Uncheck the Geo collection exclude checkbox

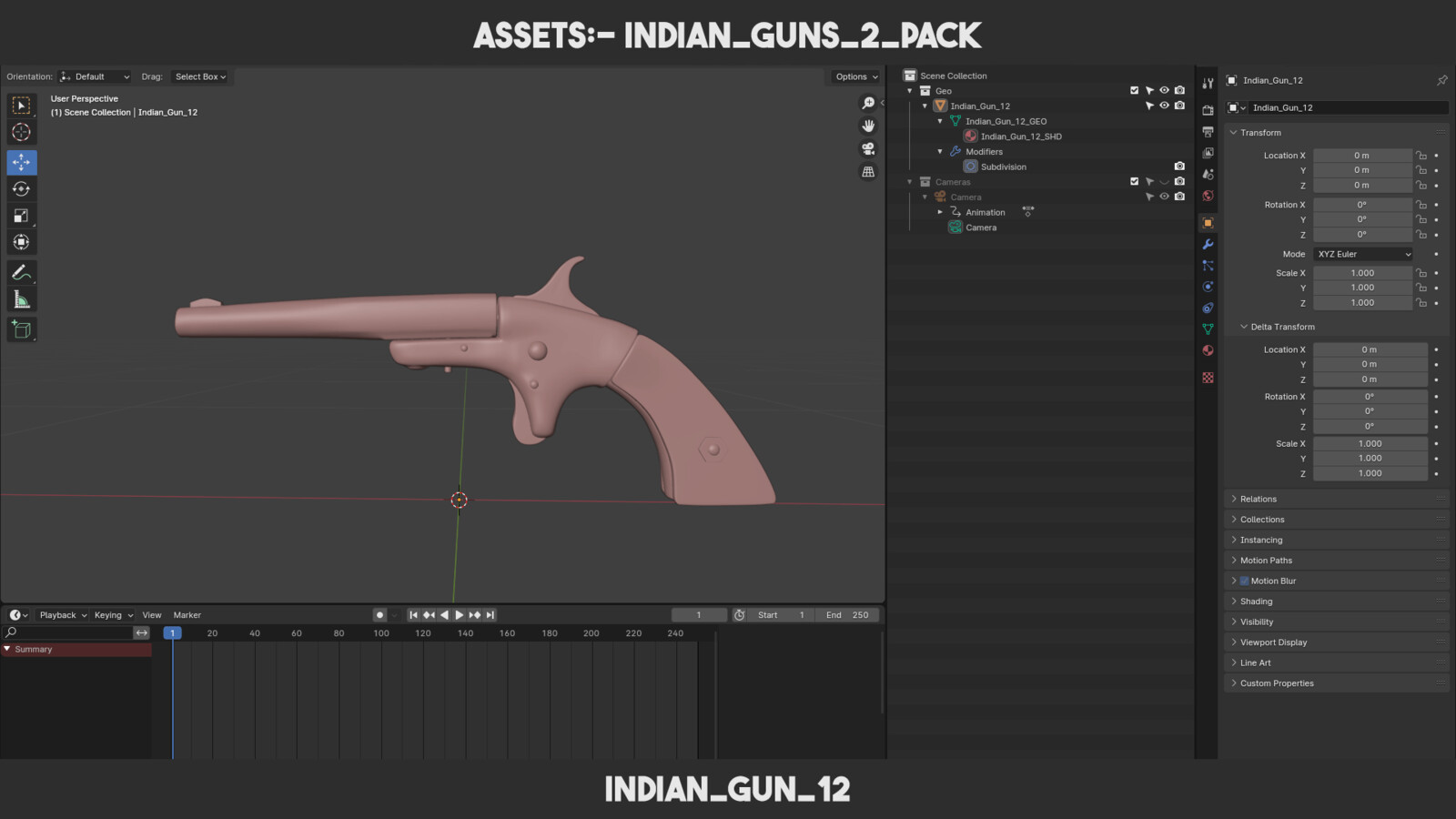coord(1134,90)
